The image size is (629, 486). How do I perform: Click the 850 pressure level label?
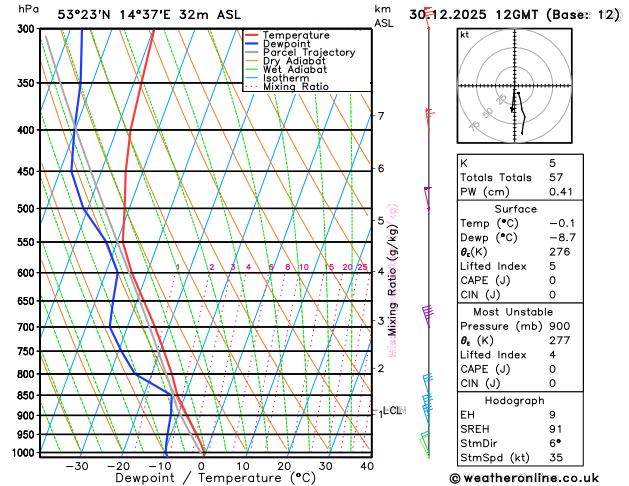[x=28, y=395]
